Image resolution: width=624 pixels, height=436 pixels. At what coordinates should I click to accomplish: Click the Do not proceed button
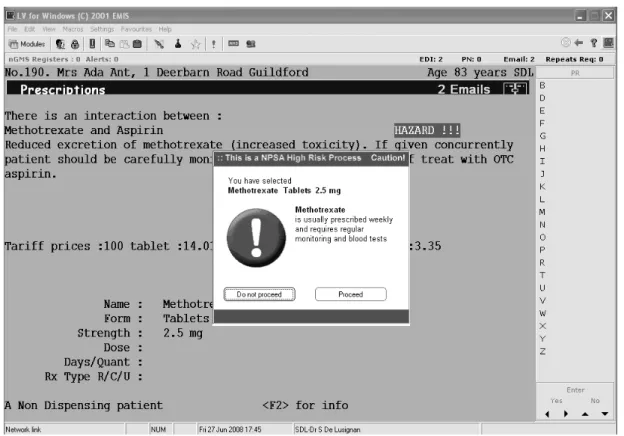[x=259, y=294]
